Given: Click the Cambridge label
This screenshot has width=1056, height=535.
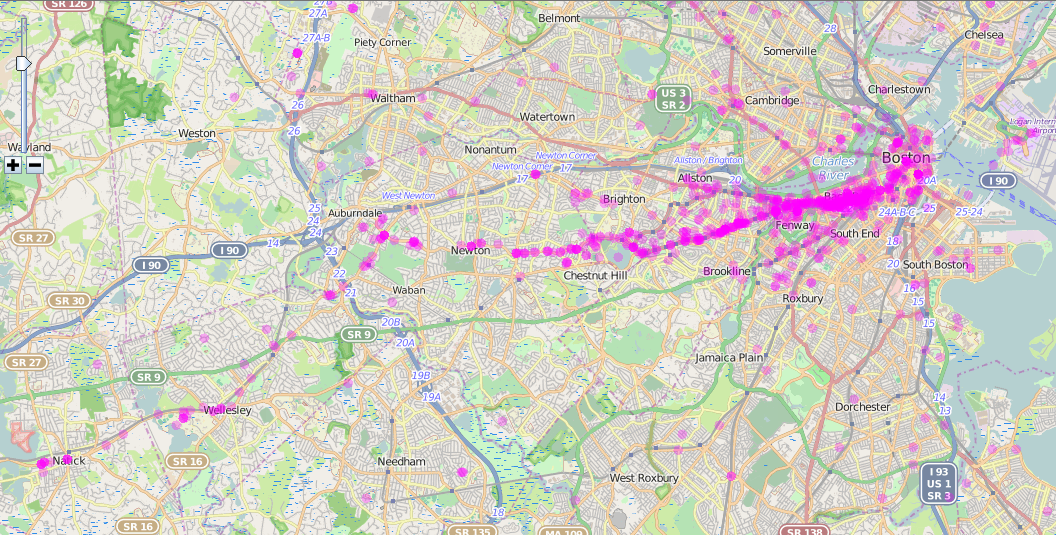Looking at the screenshot, I should [x=772, y=100].
